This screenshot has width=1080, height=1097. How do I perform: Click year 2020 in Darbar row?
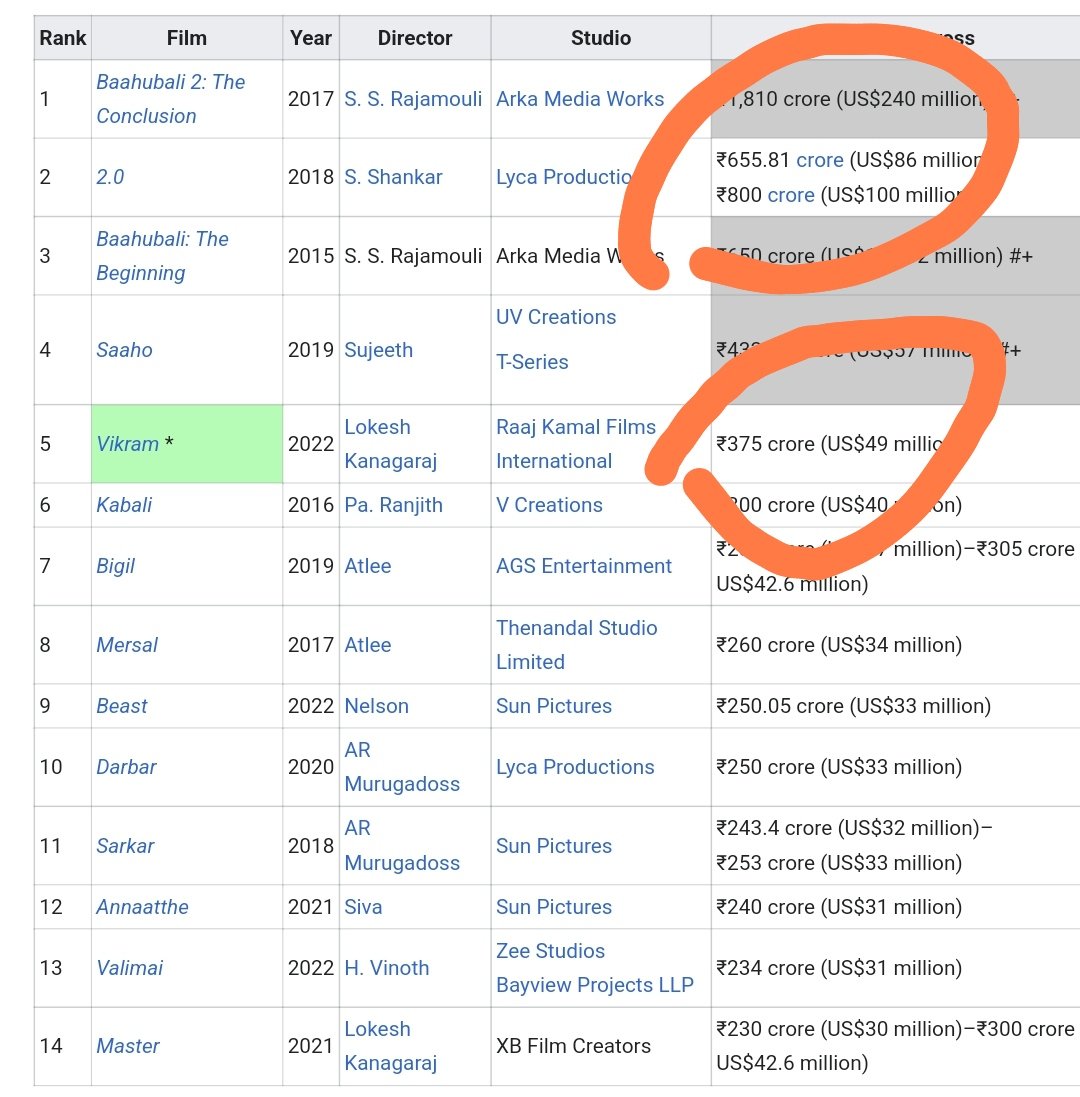pyautogui.click(x=311, y=767)
